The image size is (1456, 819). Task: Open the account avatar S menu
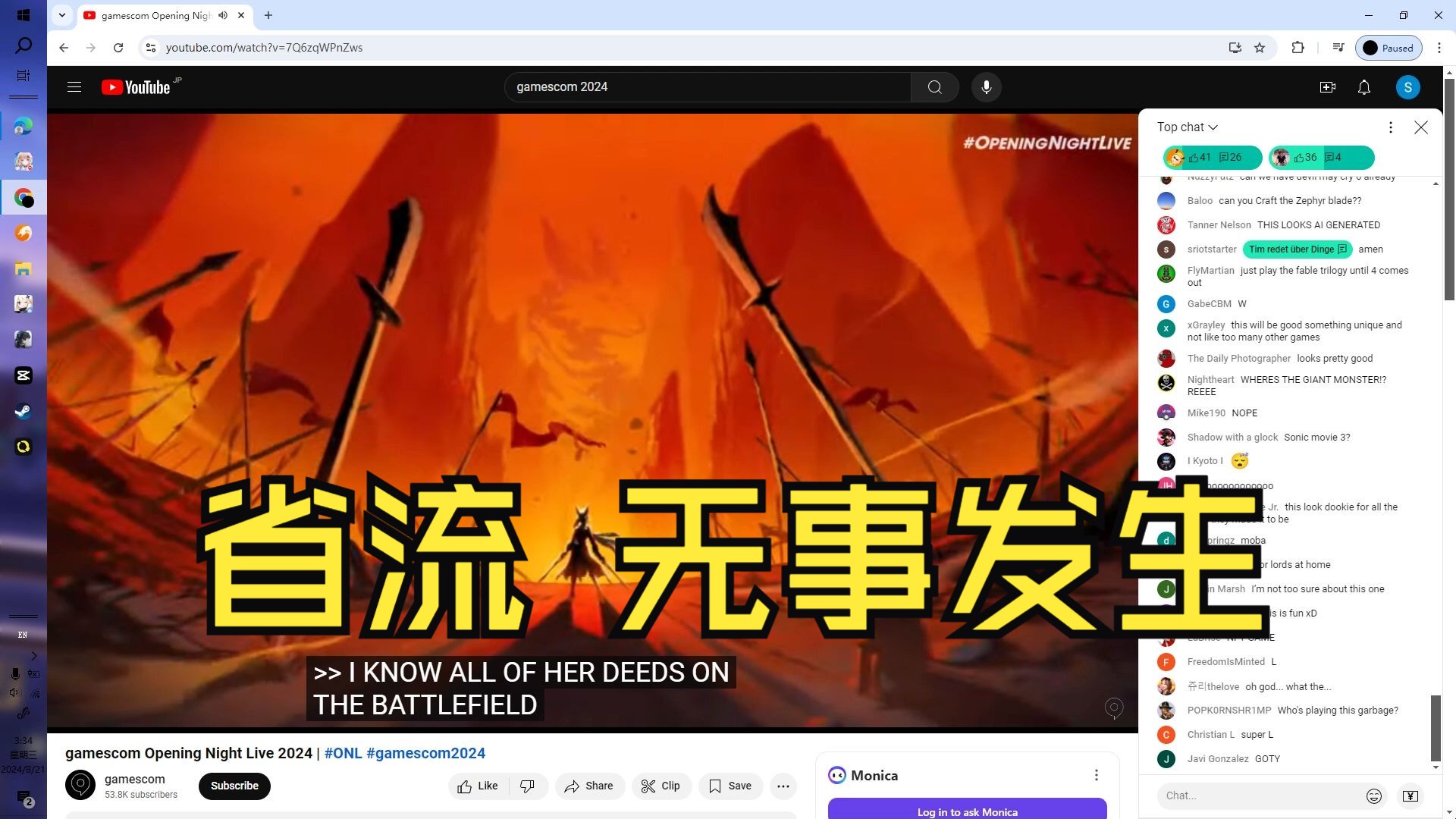tap(1407, 87)
